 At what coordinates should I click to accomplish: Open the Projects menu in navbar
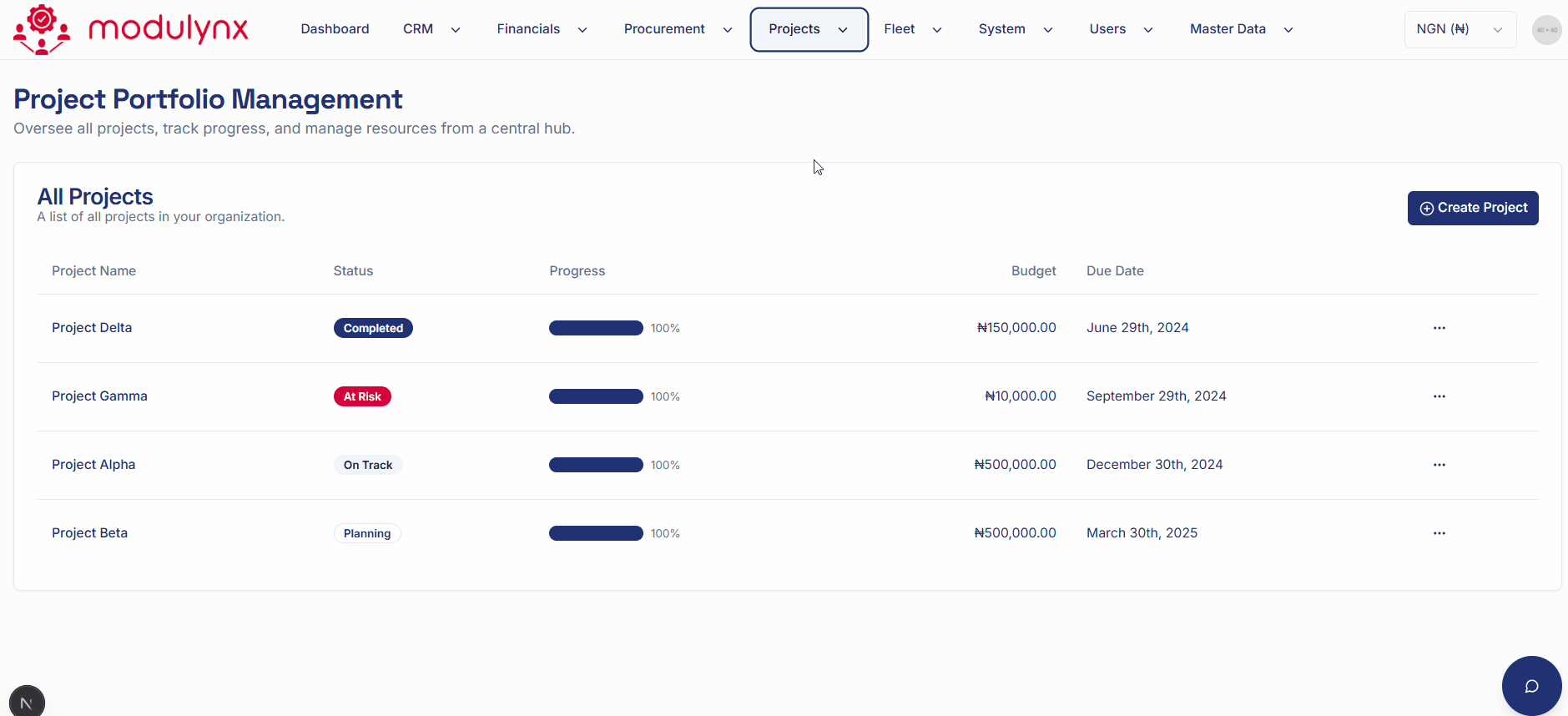(808, 29)
